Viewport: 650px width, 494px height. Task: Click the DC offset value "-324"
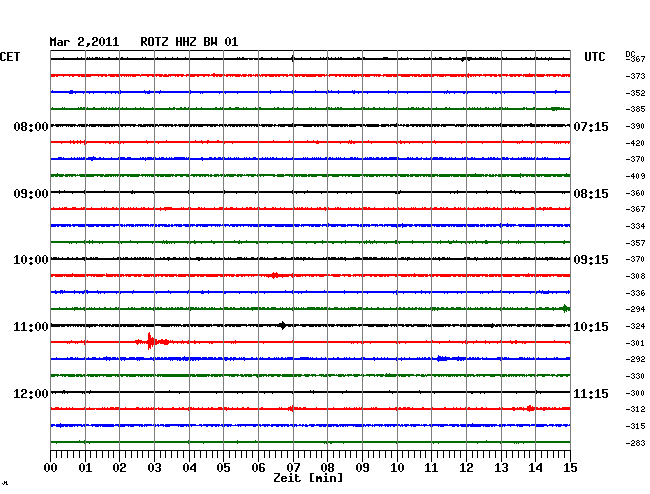tap(635, 327)
